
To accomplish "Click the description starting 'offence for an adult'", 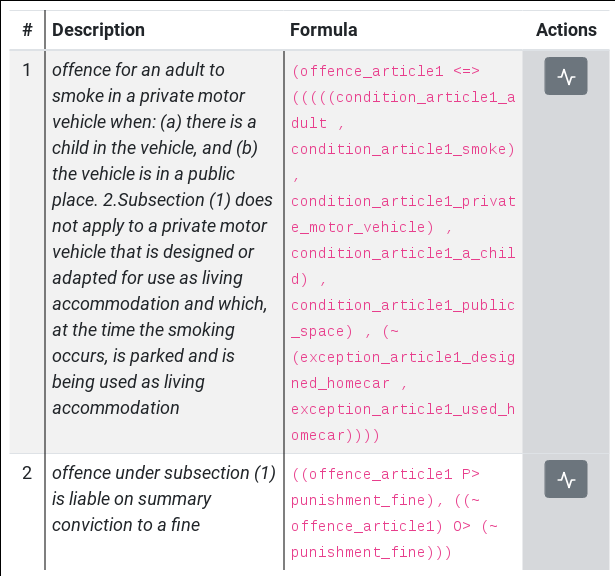I will (162, 239).
